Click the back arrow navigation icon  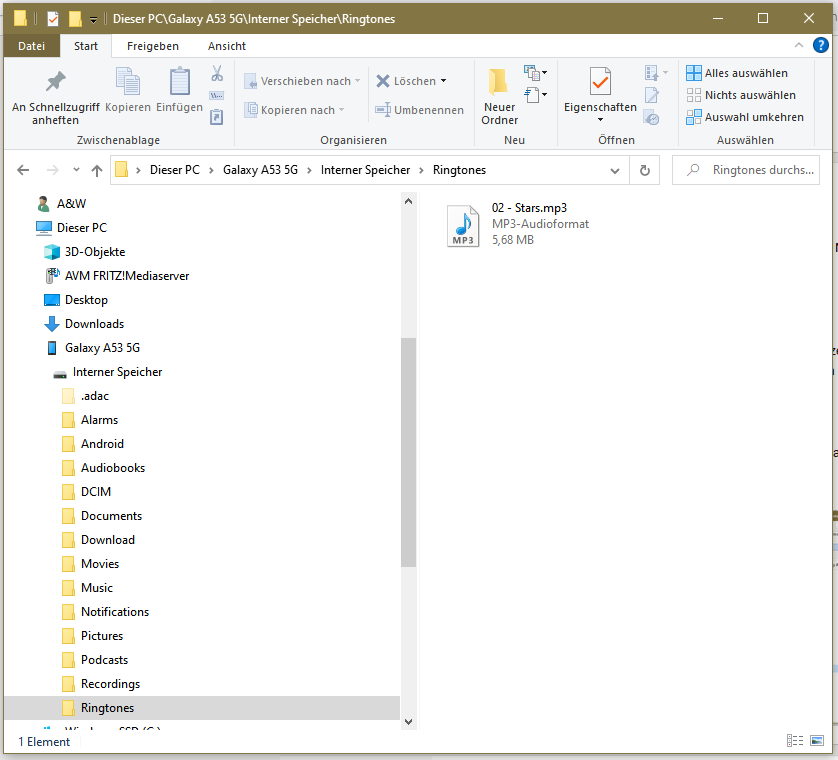coord(23,170)
